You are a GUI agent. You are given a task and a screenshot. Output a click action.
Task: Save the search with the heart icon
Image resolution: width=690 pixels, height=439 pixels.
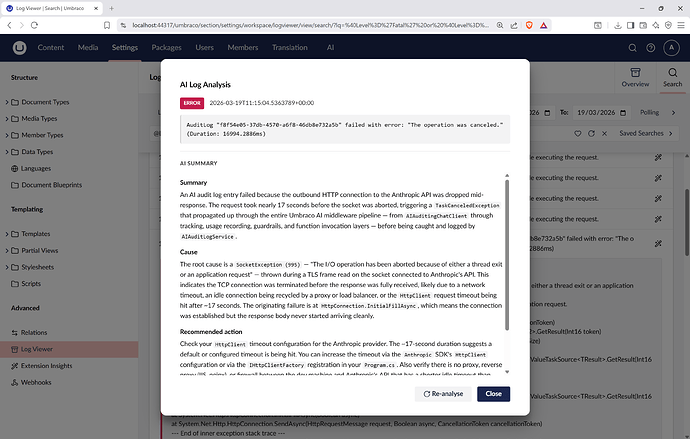[x=578, y=133]
